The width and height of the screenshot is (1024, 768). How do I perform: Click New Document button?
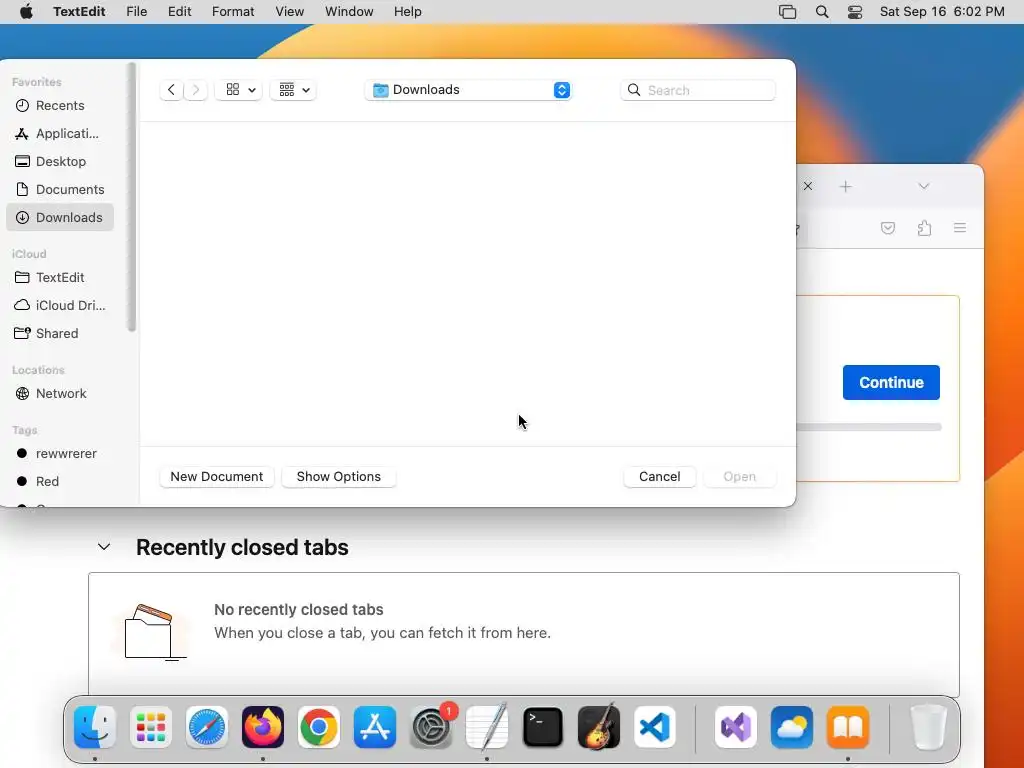click(217, 477)
